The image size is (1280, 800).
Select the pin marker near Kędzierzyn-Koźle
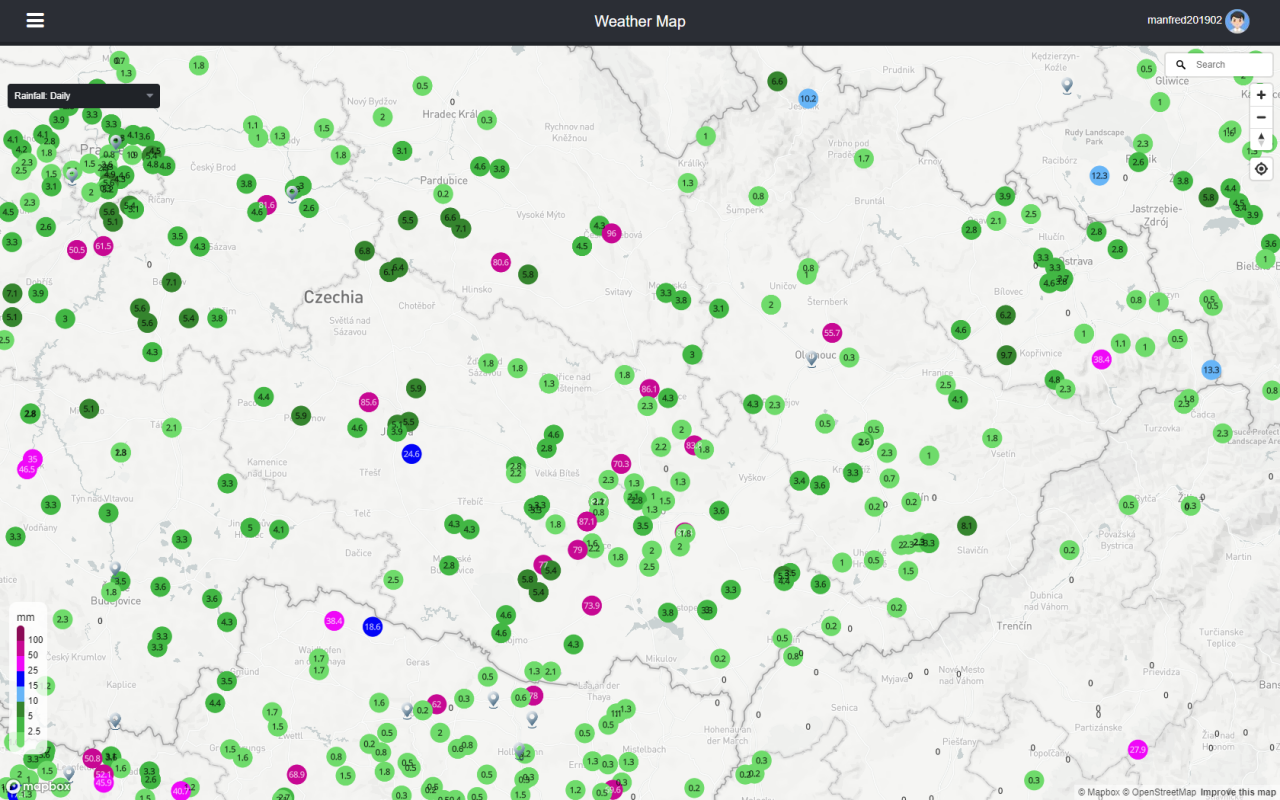(x=1067, y=86)
